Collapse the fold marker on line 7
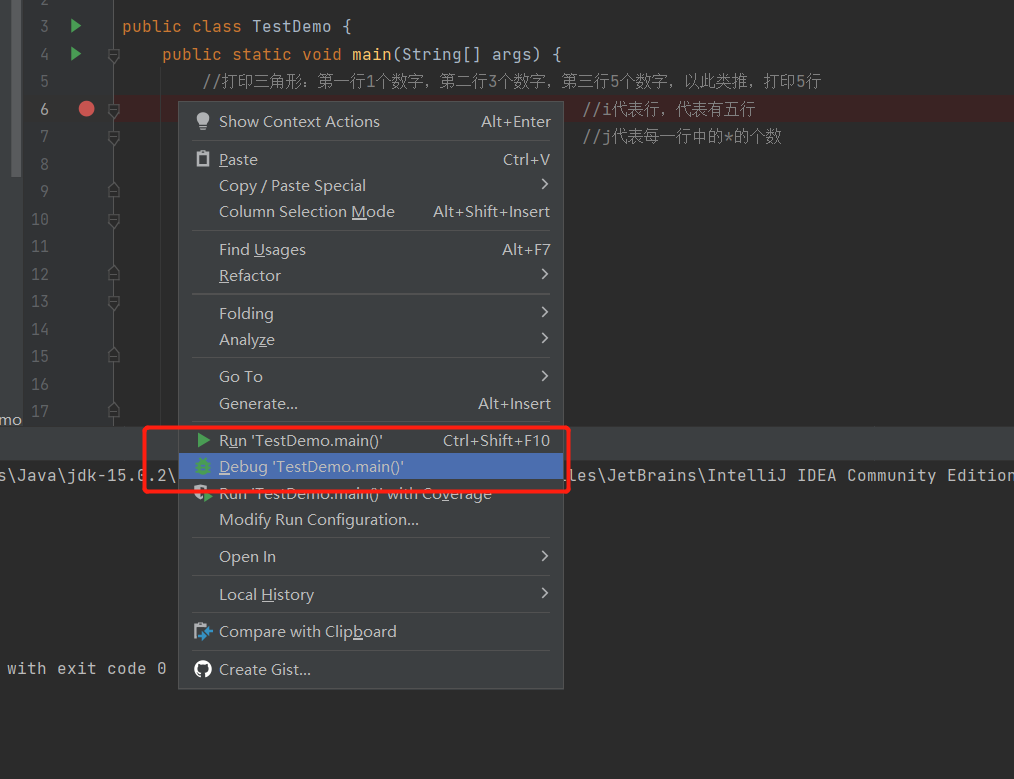The image size is (1014, 779). pyautogui.click(x=114, y=138)
